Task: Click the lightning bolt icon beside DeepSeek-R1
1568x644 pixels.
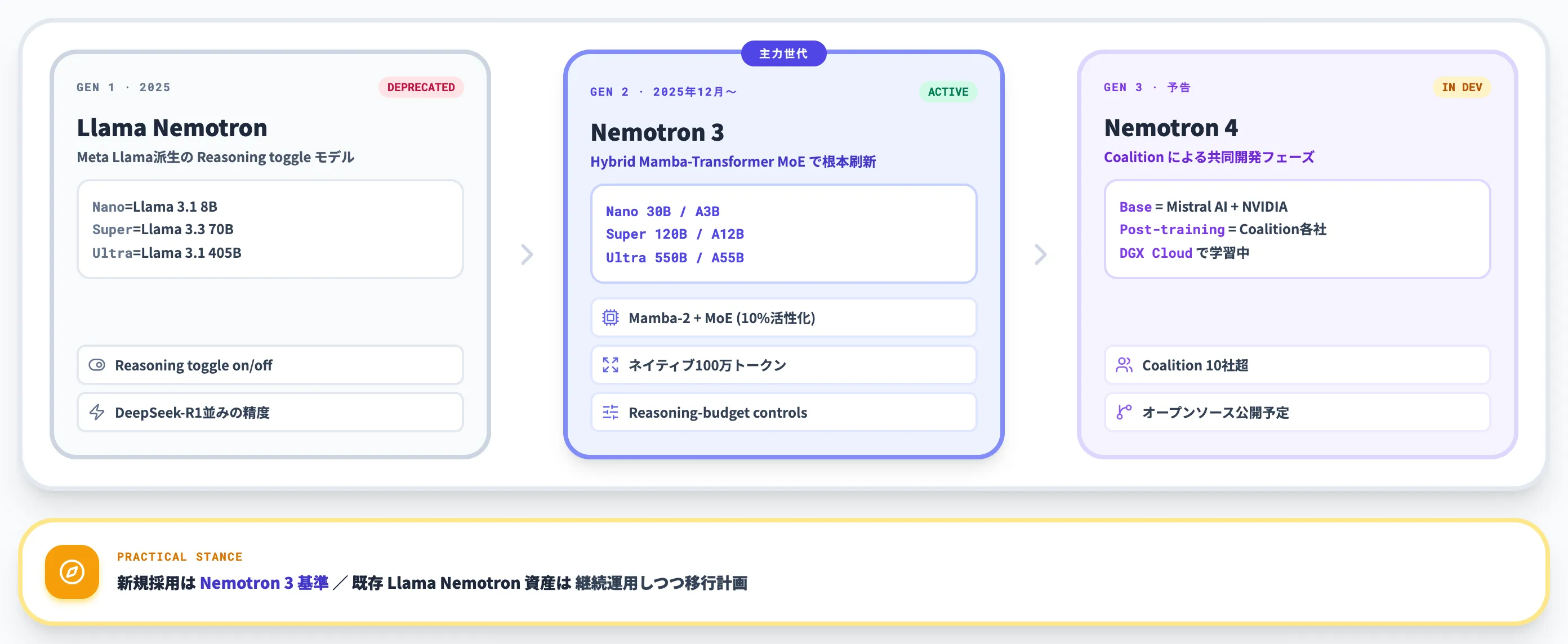Action: 97,412
